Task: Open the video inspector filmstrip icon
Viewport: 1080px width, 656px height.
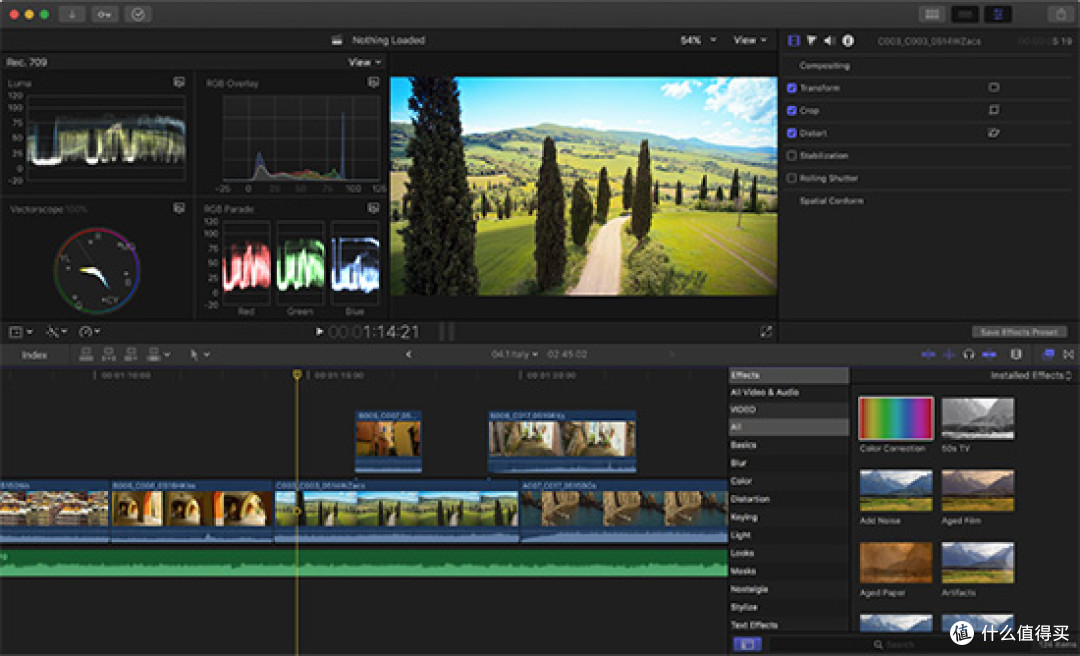Action: click(x=793, y=41)
